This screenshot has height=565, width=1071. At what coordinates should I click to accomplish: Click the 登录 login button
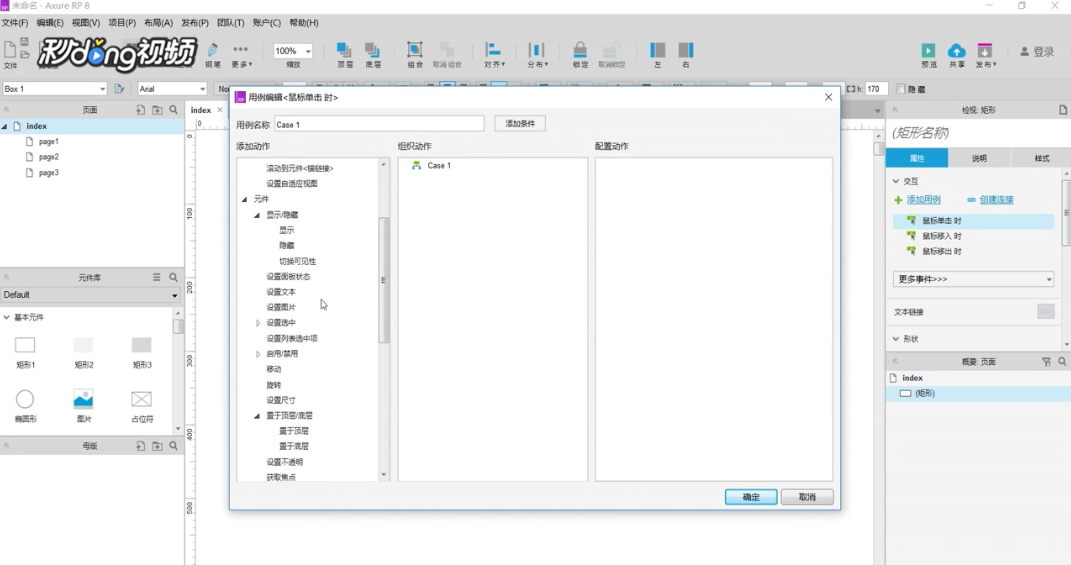coord(1037,52)
